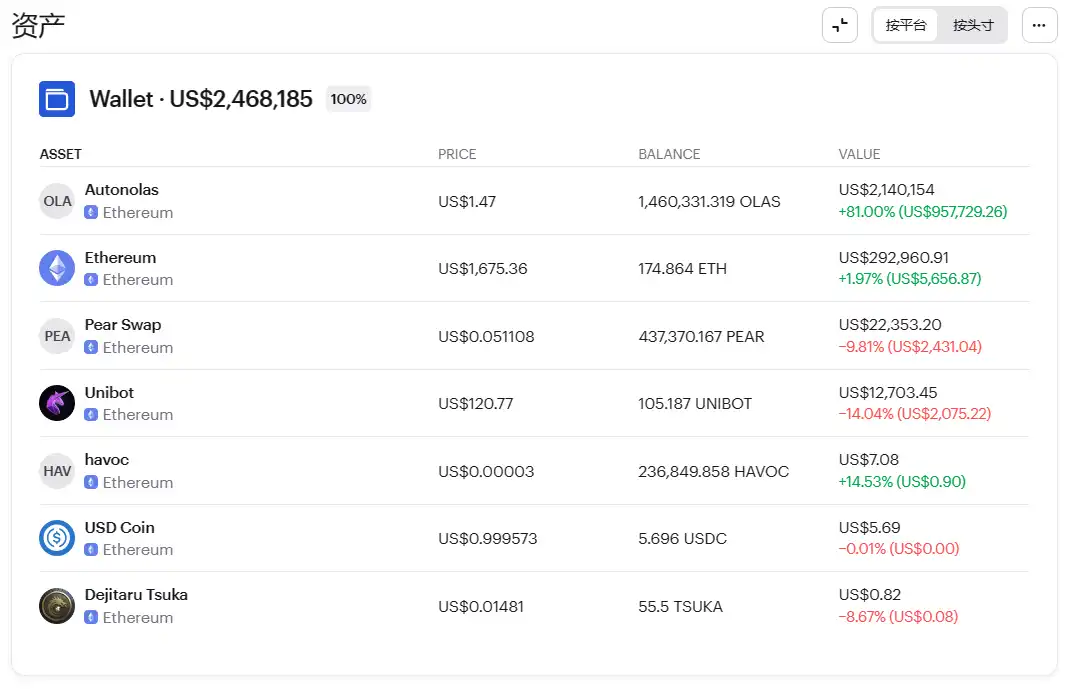Sort by the ASSET column header

tap(61, 154)
